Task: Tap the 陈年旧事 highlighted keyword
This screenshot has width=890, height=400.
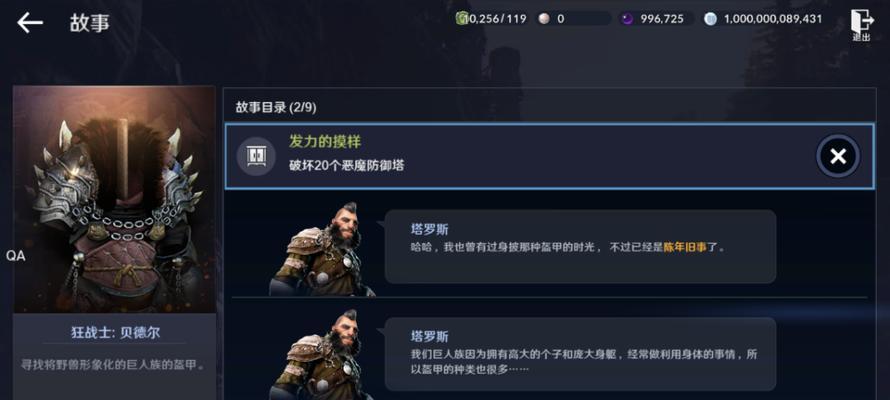Action: tap(685, 247)
